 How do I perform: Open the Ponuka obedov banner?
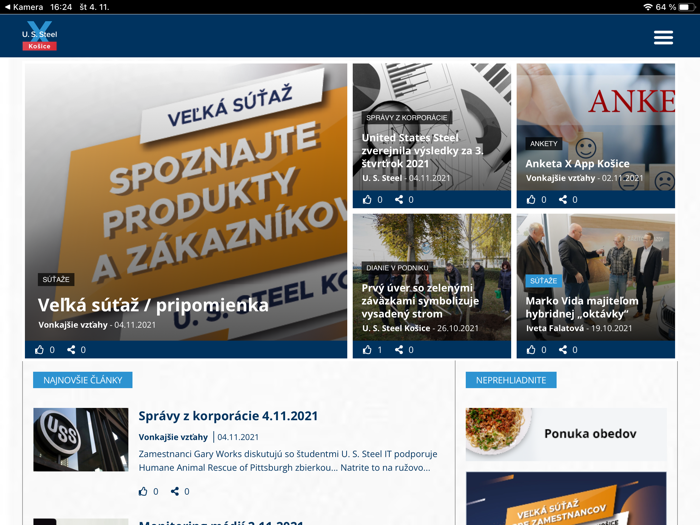(x=566, y=434)
